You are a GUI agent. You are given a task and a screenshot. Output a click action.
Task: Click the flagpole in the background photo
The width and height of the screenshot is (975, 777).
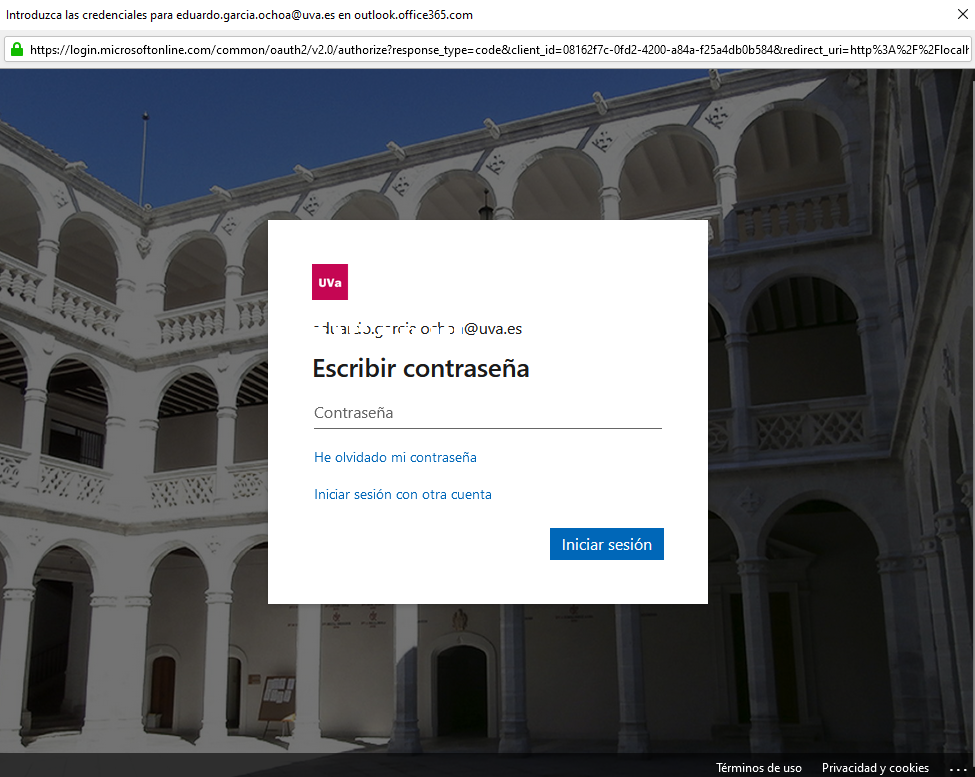[143, 160]
